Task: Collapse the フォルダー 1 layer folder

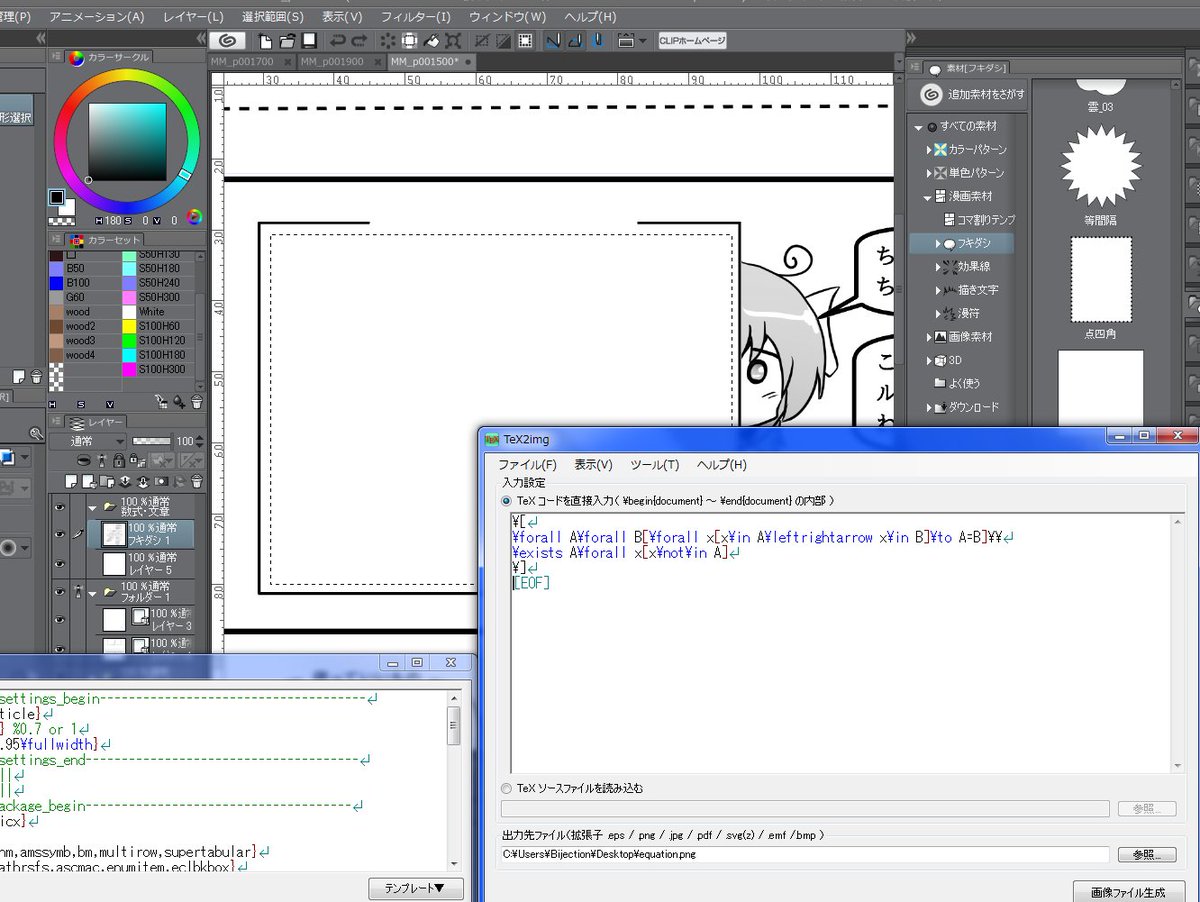Action: click(x=92, y=594)
